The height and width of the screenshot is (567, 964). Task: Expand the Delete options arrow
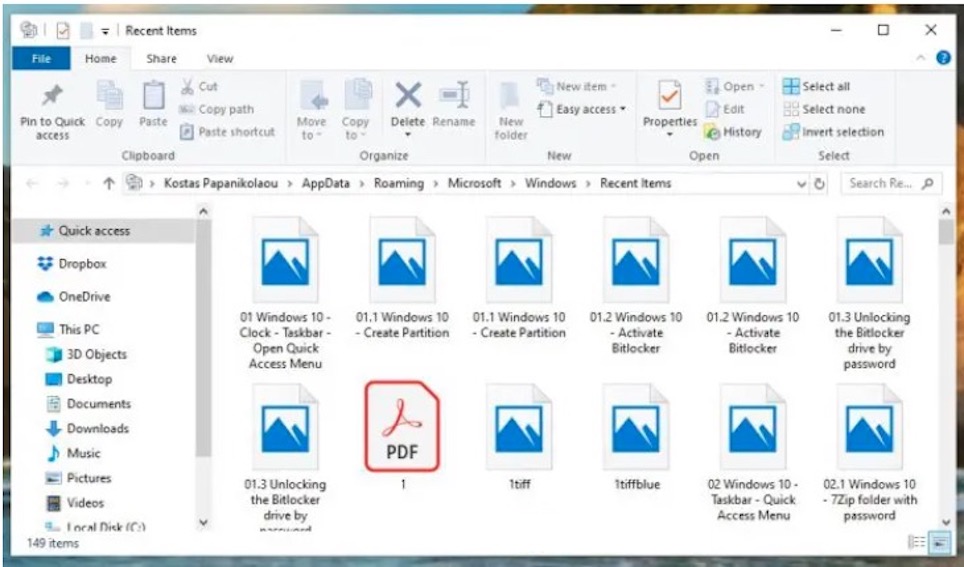[408, 135]
